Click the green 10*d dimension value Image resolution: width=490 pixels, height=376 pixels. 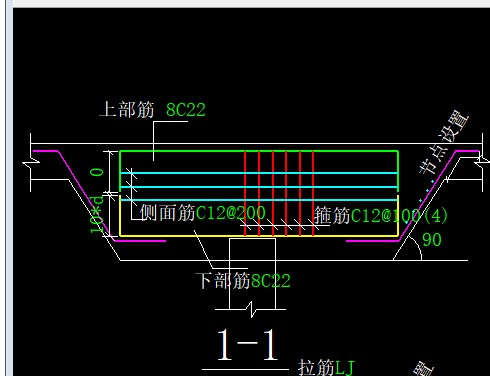[97, 215]
